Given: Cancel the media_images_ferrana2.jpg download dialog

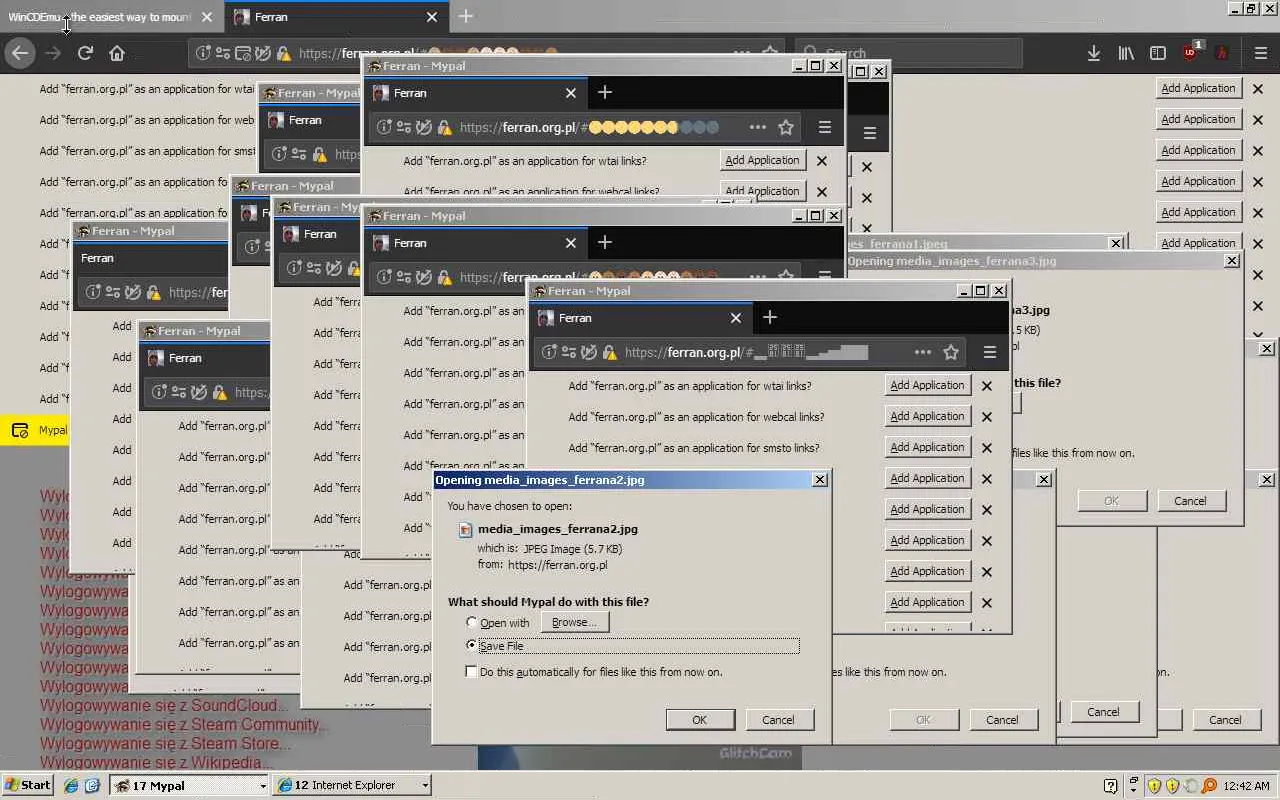Looking at the screenshot, I should 778,720.
